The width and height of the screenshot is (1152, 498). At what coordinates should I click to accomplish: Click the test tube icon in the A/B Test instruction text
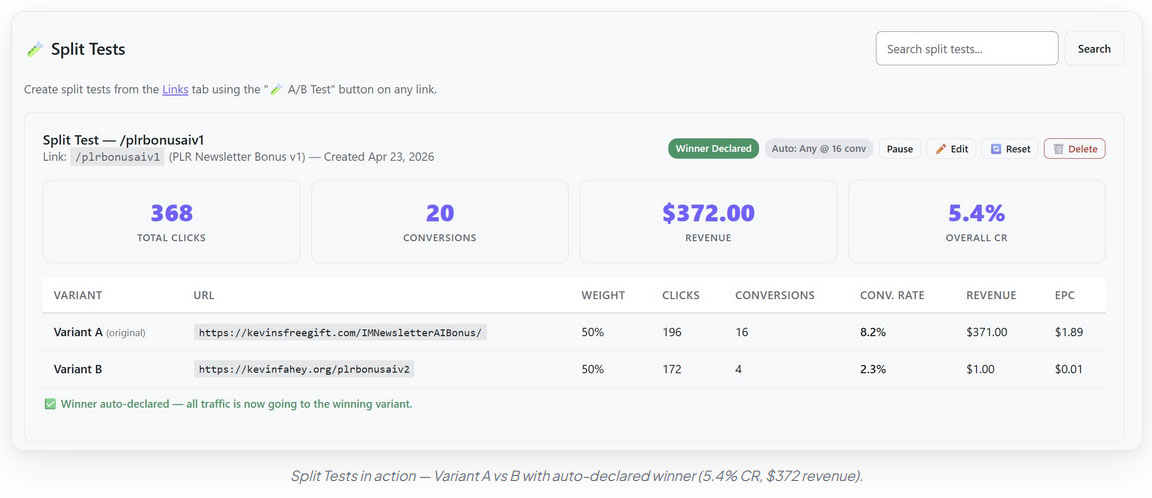click(277, 90)
